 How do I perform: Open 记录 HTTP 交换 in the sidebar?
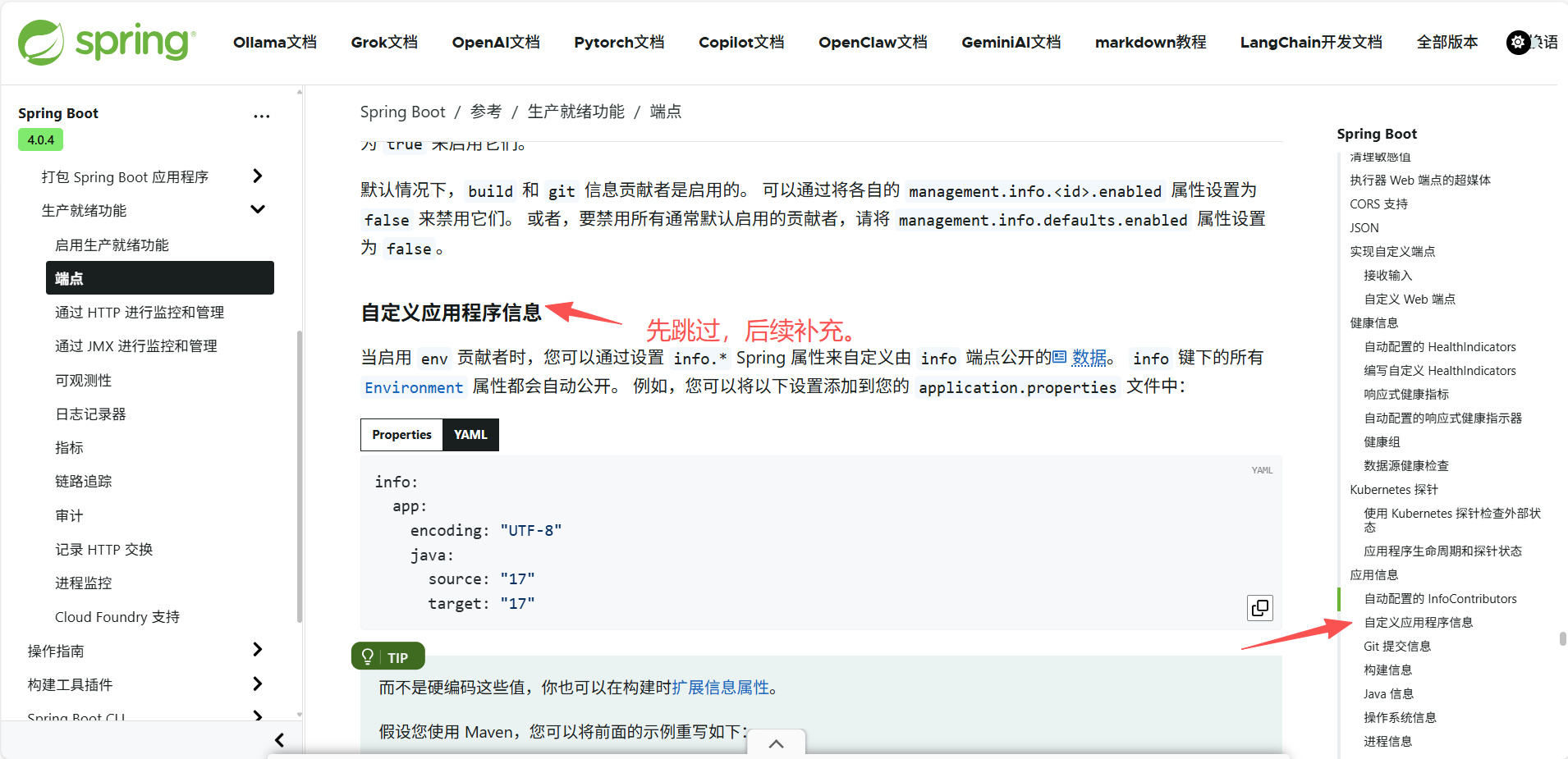(104, 549)
